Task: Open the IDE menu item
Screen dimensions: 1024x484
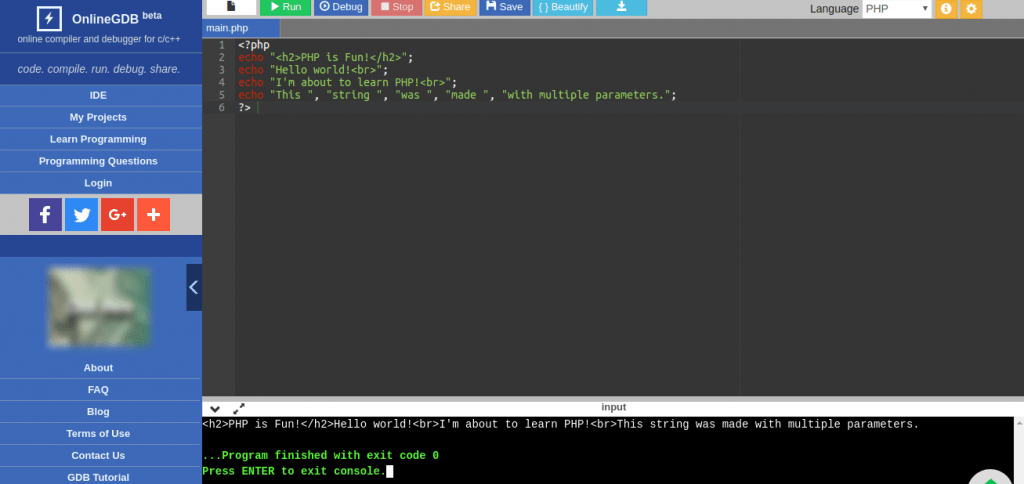Action: coord(98,95)
